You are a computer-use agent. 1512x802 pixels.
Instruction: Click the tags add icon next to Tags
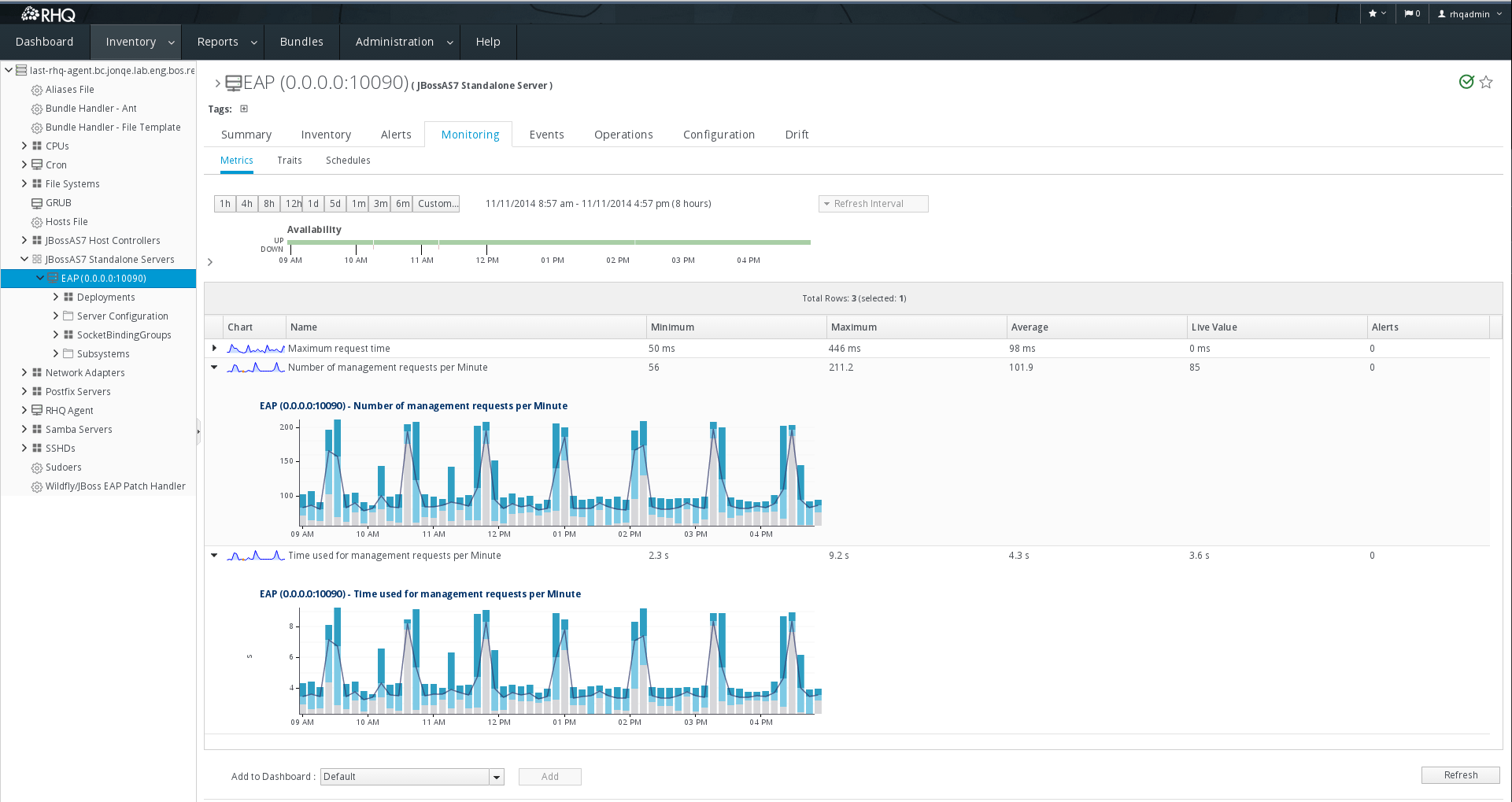244,109
